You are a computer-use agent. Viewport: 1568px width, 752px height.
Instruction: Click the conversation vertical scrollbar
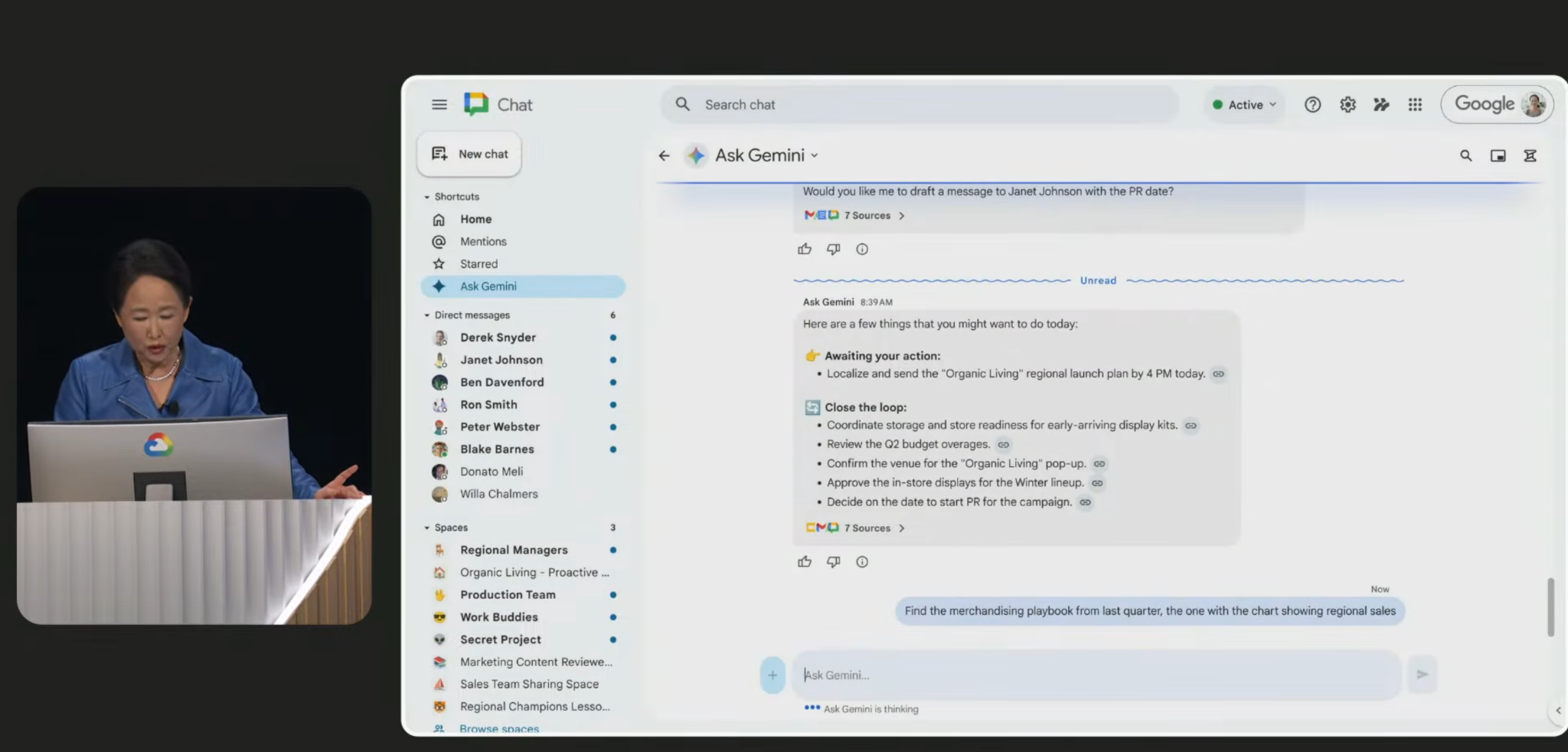tap(1550, 607)
